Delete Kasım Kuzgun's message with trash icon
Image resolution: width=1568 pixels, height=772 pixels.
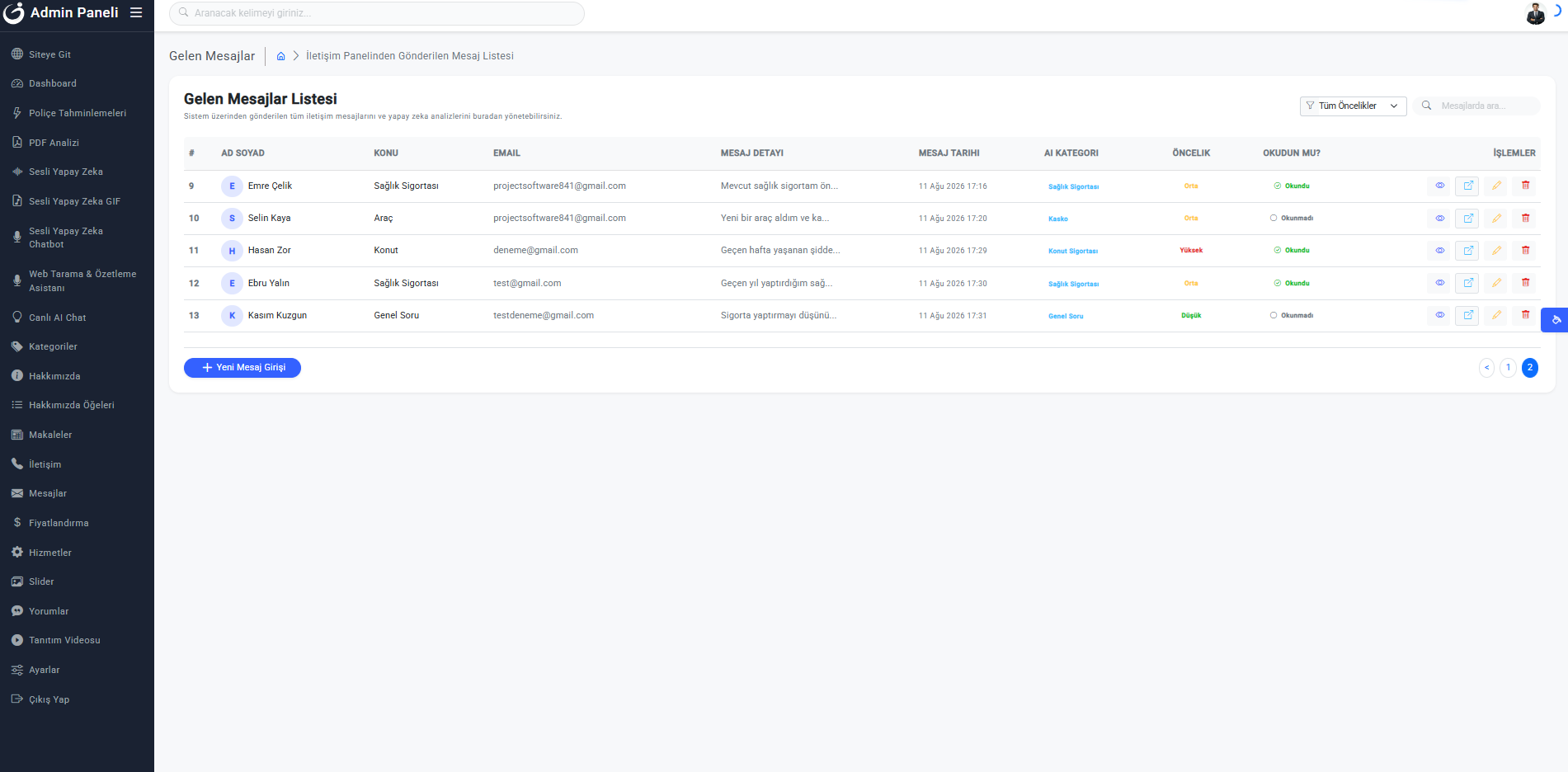[x=1525, y=315]
